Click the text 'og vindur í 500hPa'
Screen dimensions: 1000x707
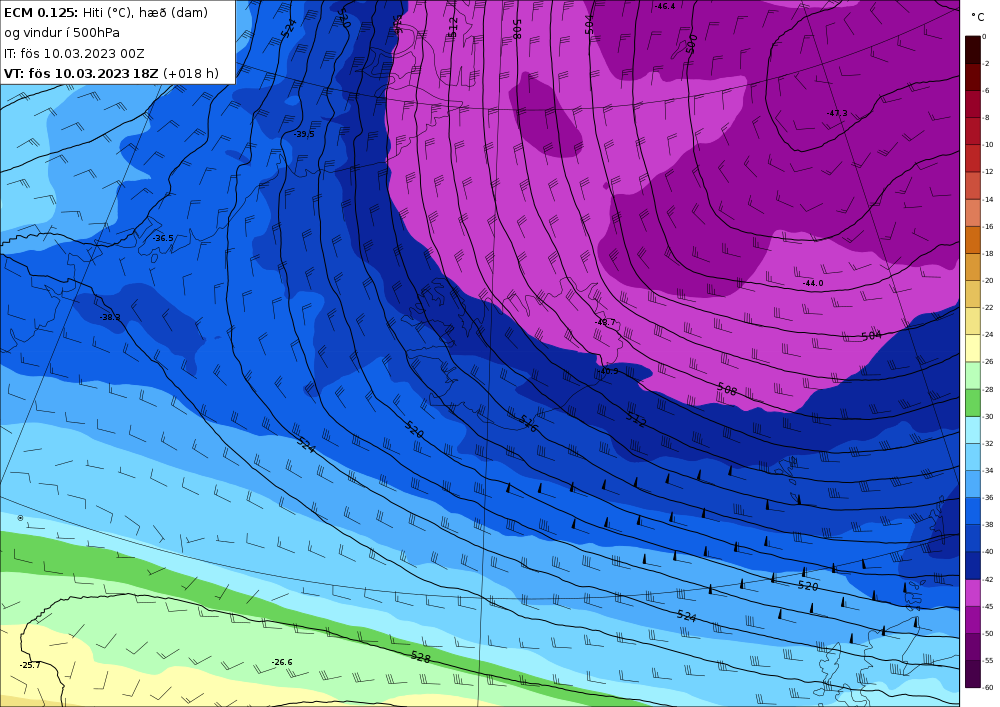coord(62,33)
